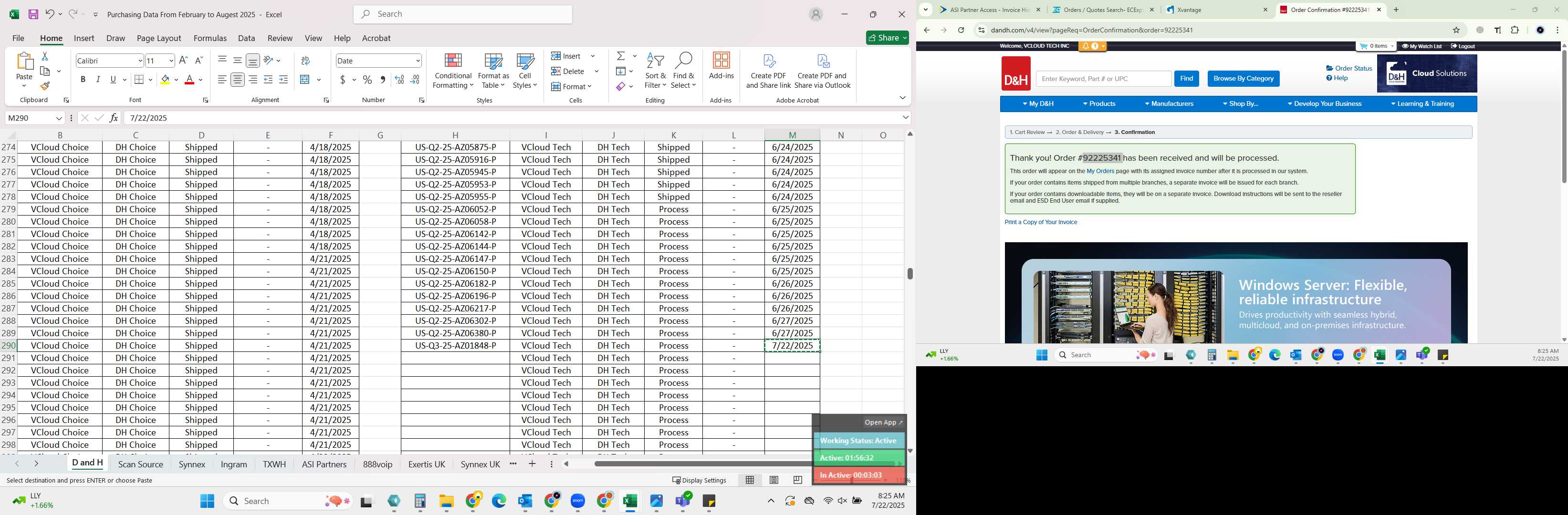This screenshot has width=1568, height=515.
Task: Increase font size with larger A icon
Action: [183, 60]
